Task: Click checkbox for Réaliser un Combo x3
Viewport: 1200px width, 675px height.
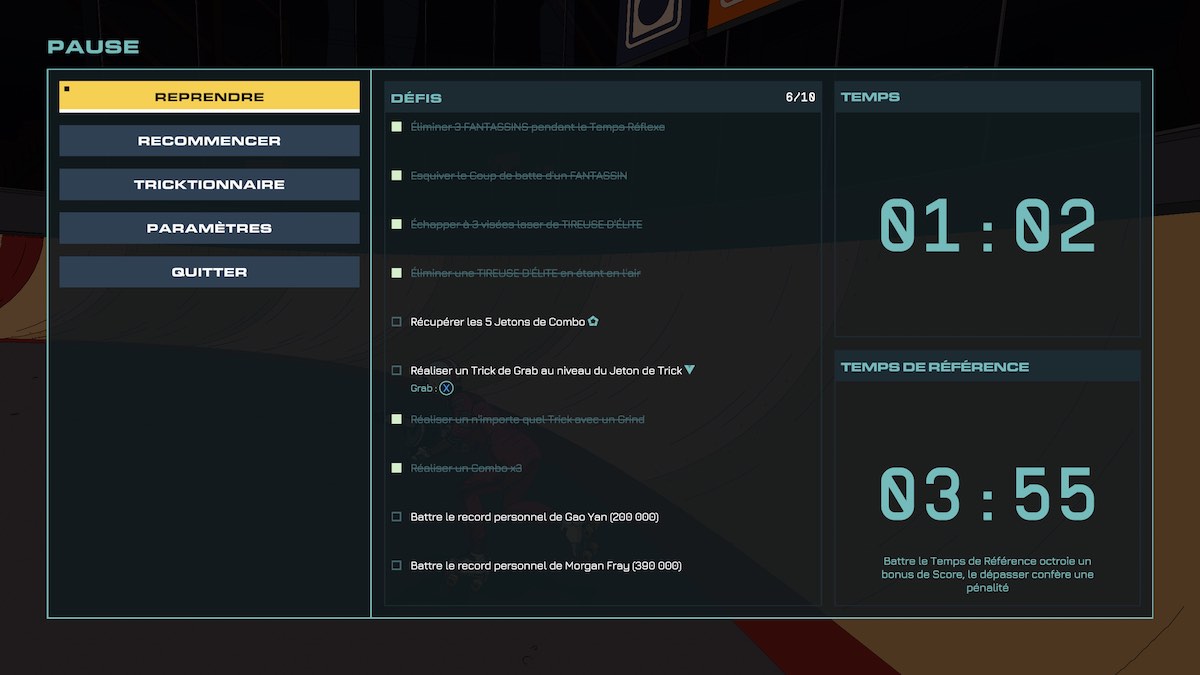Action: (397, 468)
